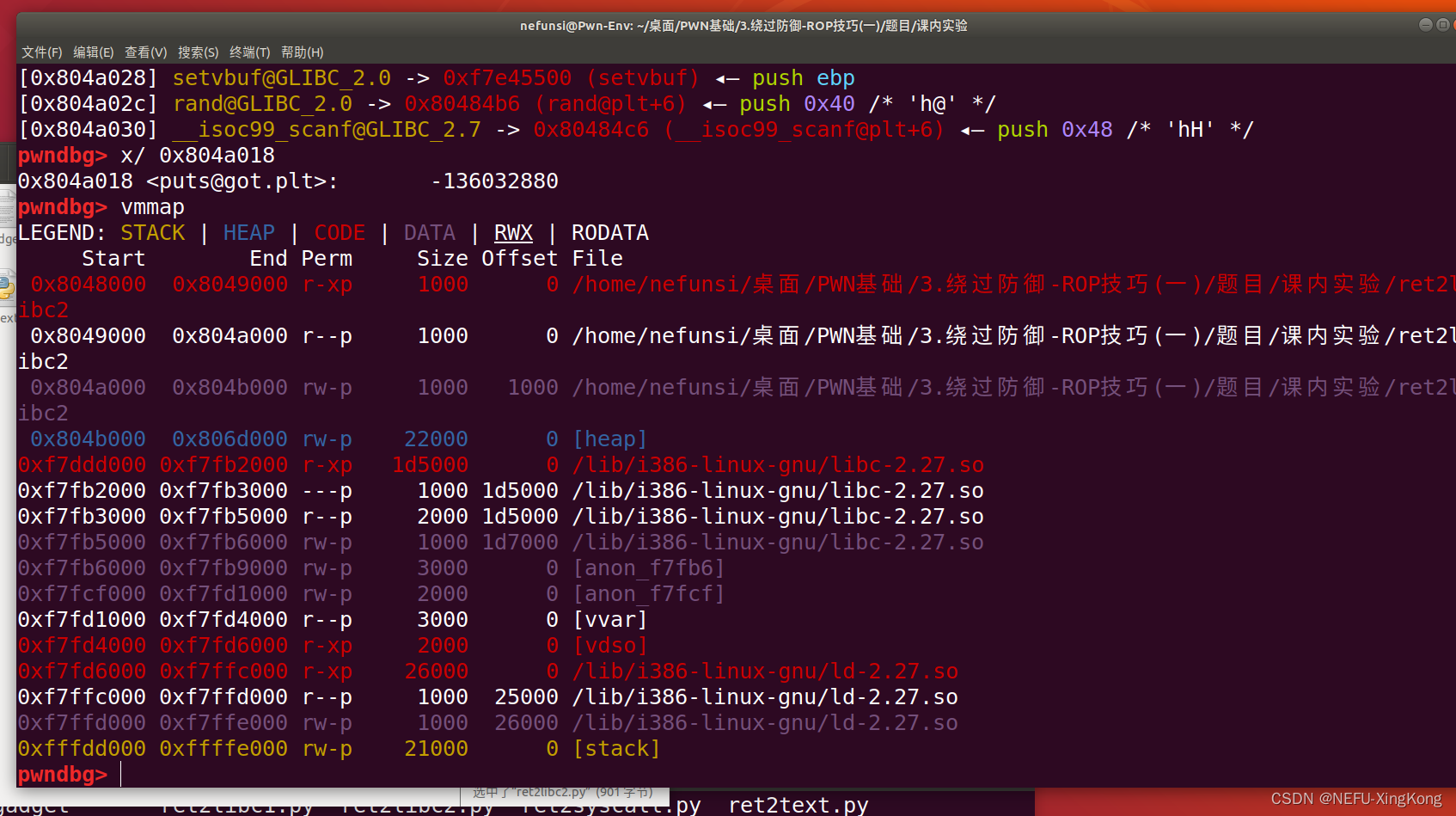Click start address 0x804b000 of heap row
Image resolution: width=1456 pixels, height=816 pixels.
(x=88, y=439)
